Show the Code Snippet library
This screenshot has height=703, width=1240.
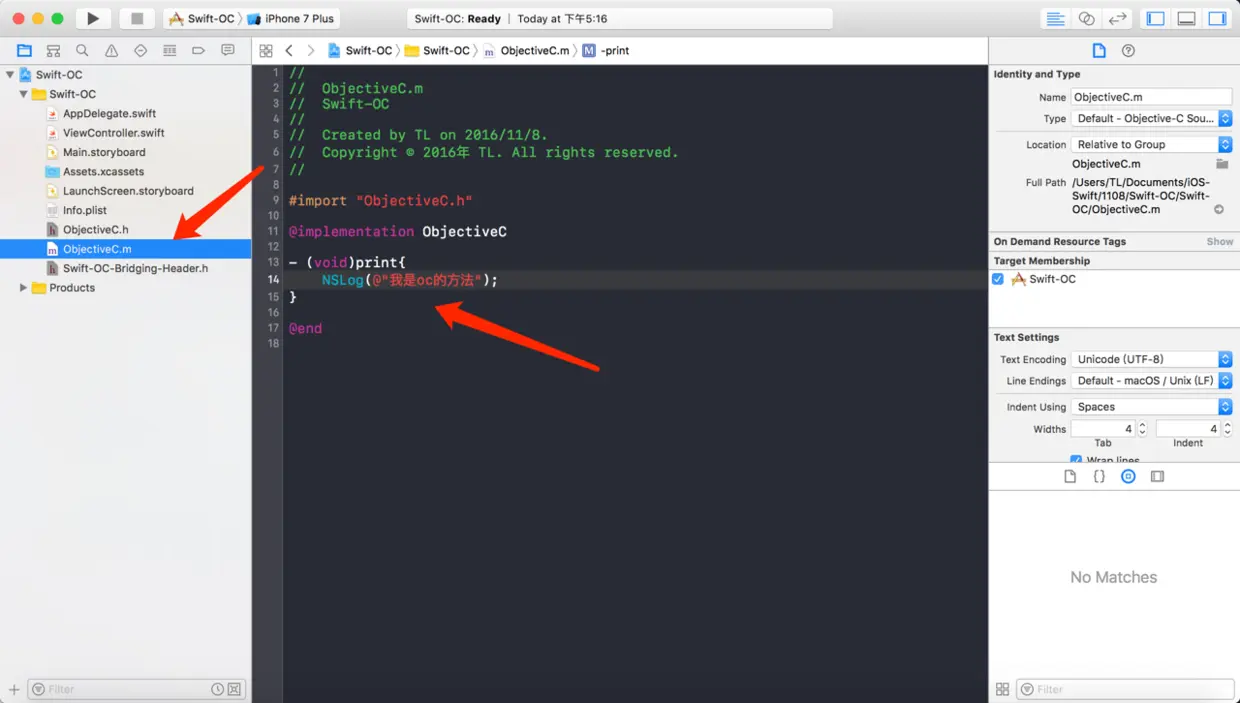pyautogui.click(x=1099, y=477)
